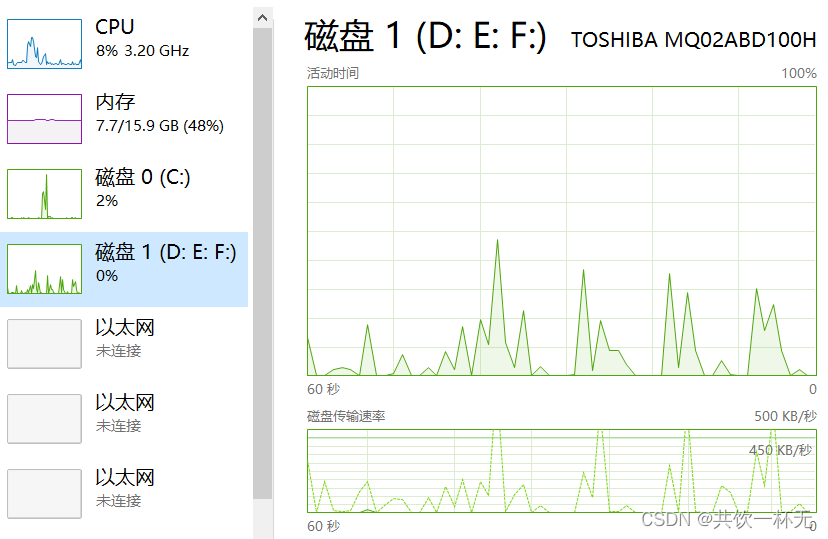Click the sidebar scrollbar up arrow
Screen dimensions: 828x539
[262, 17]
